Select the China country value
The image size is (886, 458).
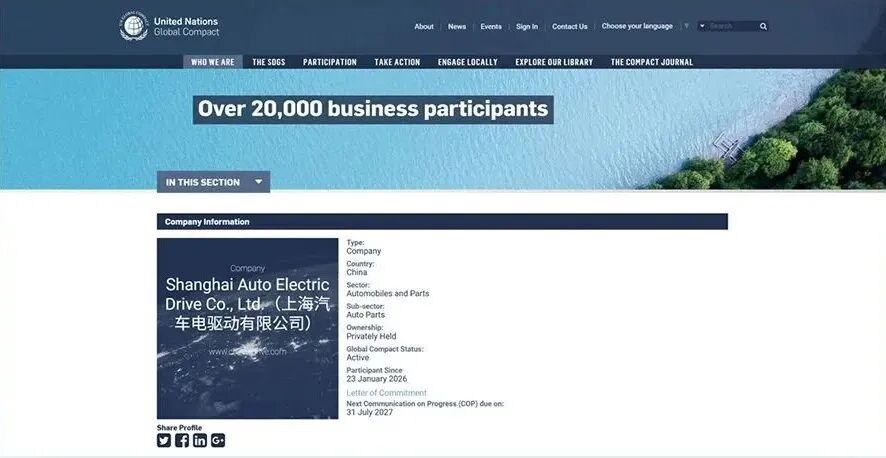pyautogui.click(x=357, y=272)
